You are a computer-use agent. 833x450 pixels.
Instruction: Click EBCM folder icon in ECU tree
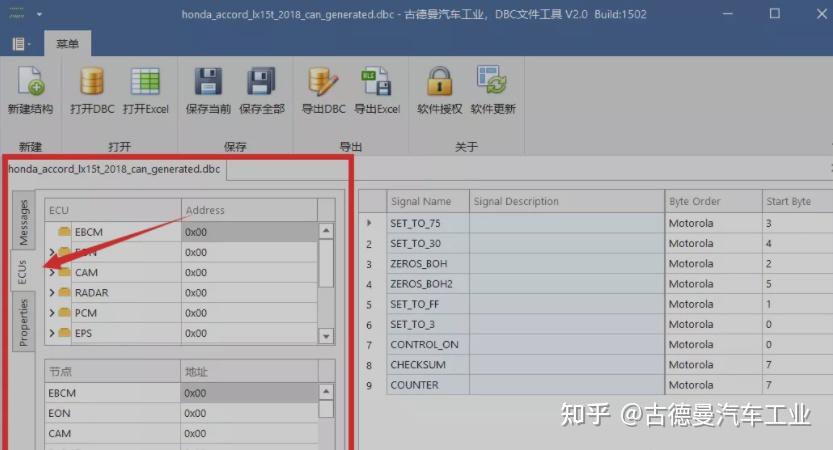tap(64, 232)
